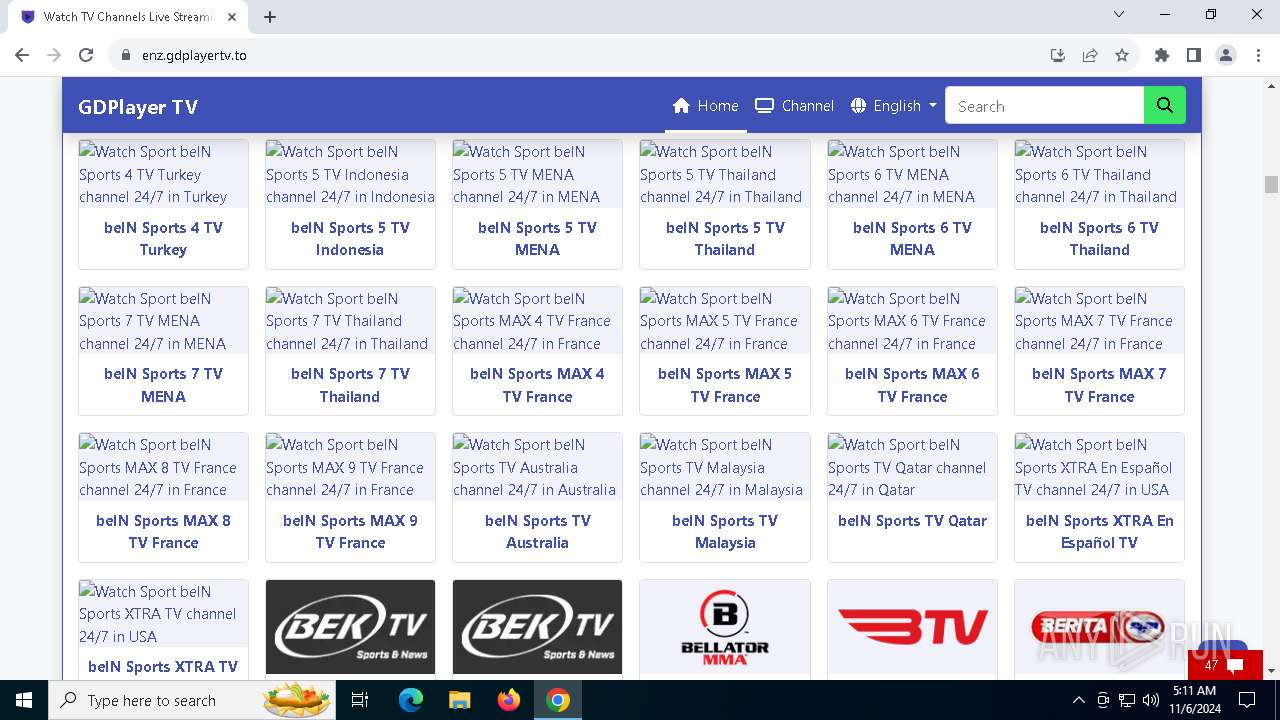Open Channel page in navbar
The image size is (1280, 720).
click(x=795, y=106)
